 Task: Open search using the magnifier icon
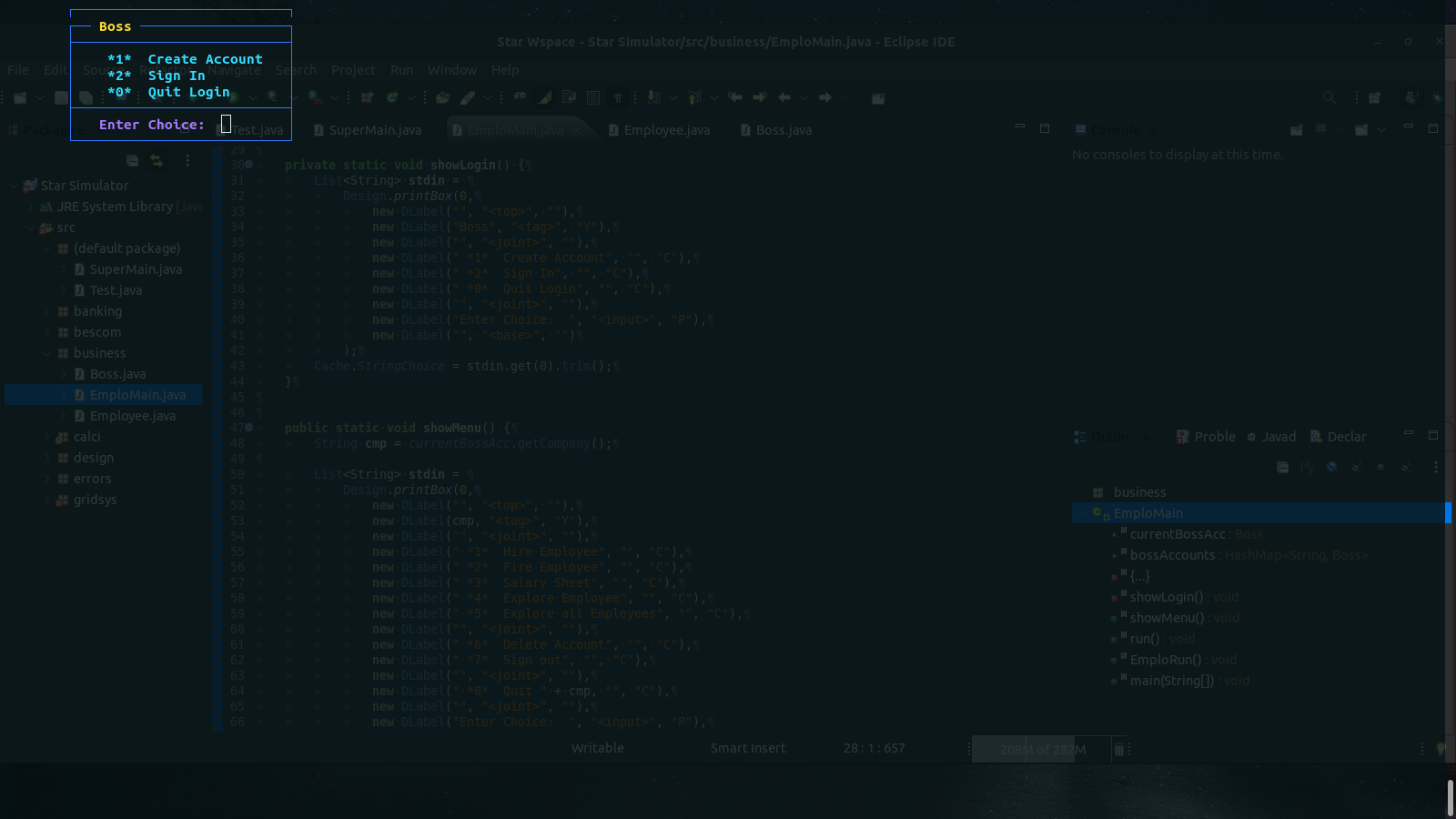tap(1329, 97)
